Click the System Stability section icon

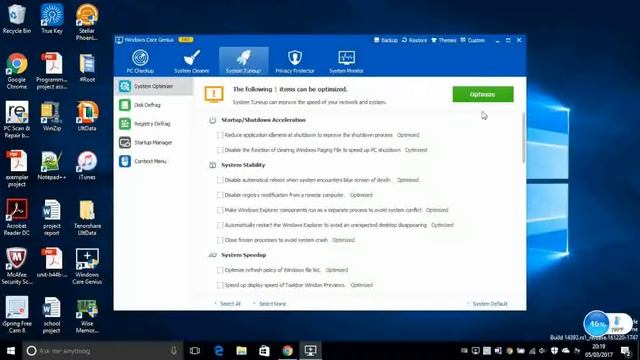coord(212,165)
